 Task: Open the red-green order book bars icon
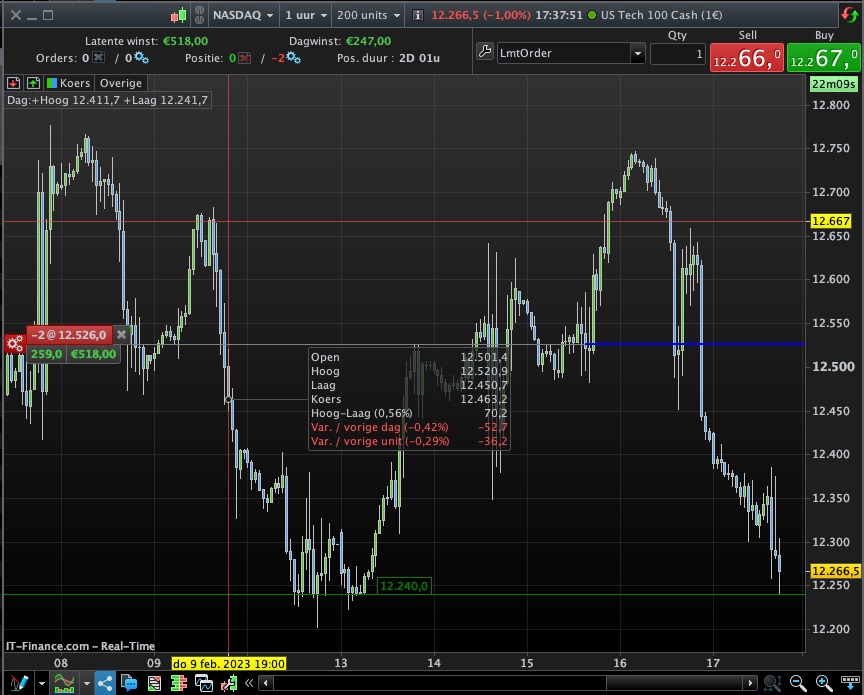179,683
